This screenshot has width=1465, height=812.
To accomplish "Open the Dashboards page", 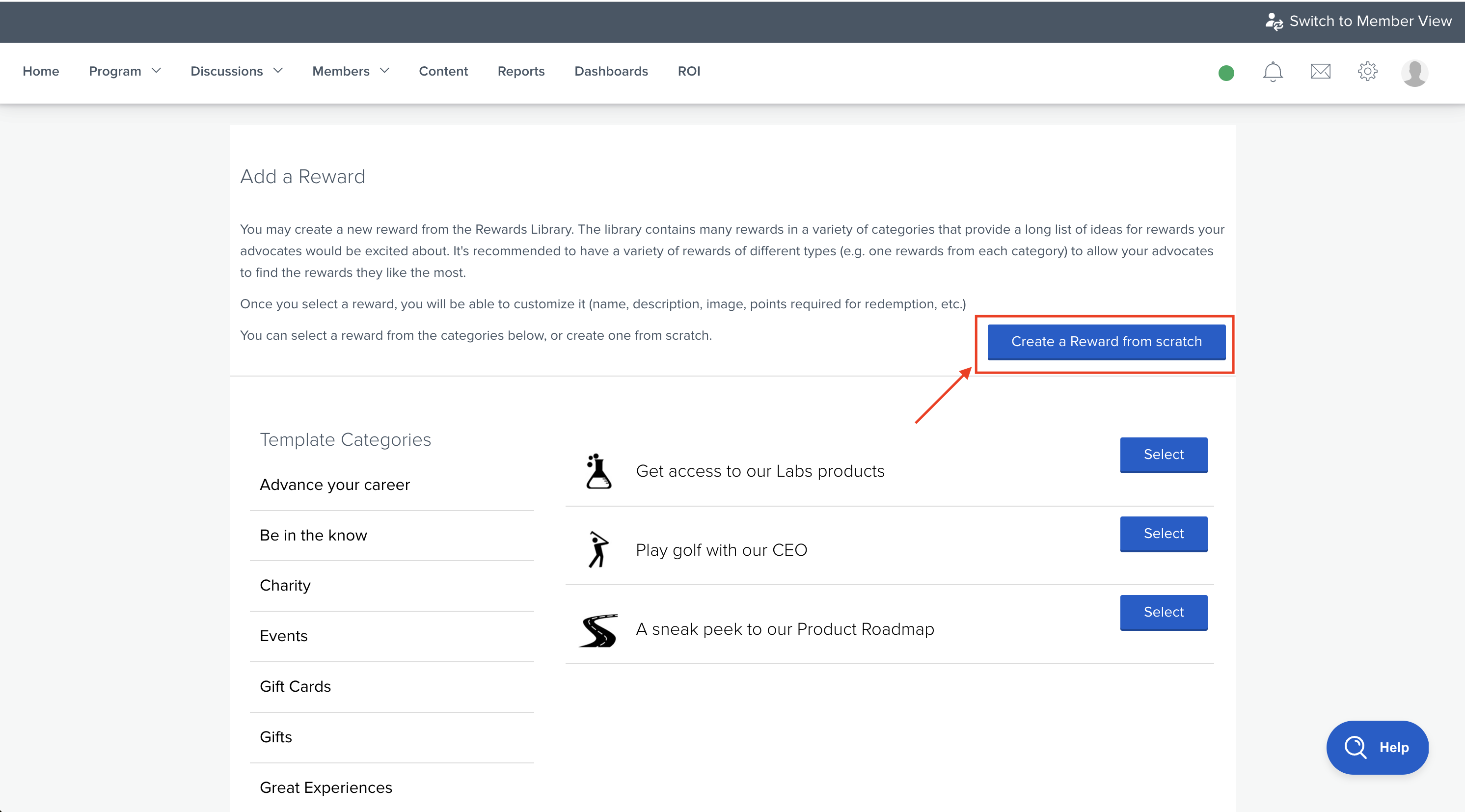I will click(611, 71).
